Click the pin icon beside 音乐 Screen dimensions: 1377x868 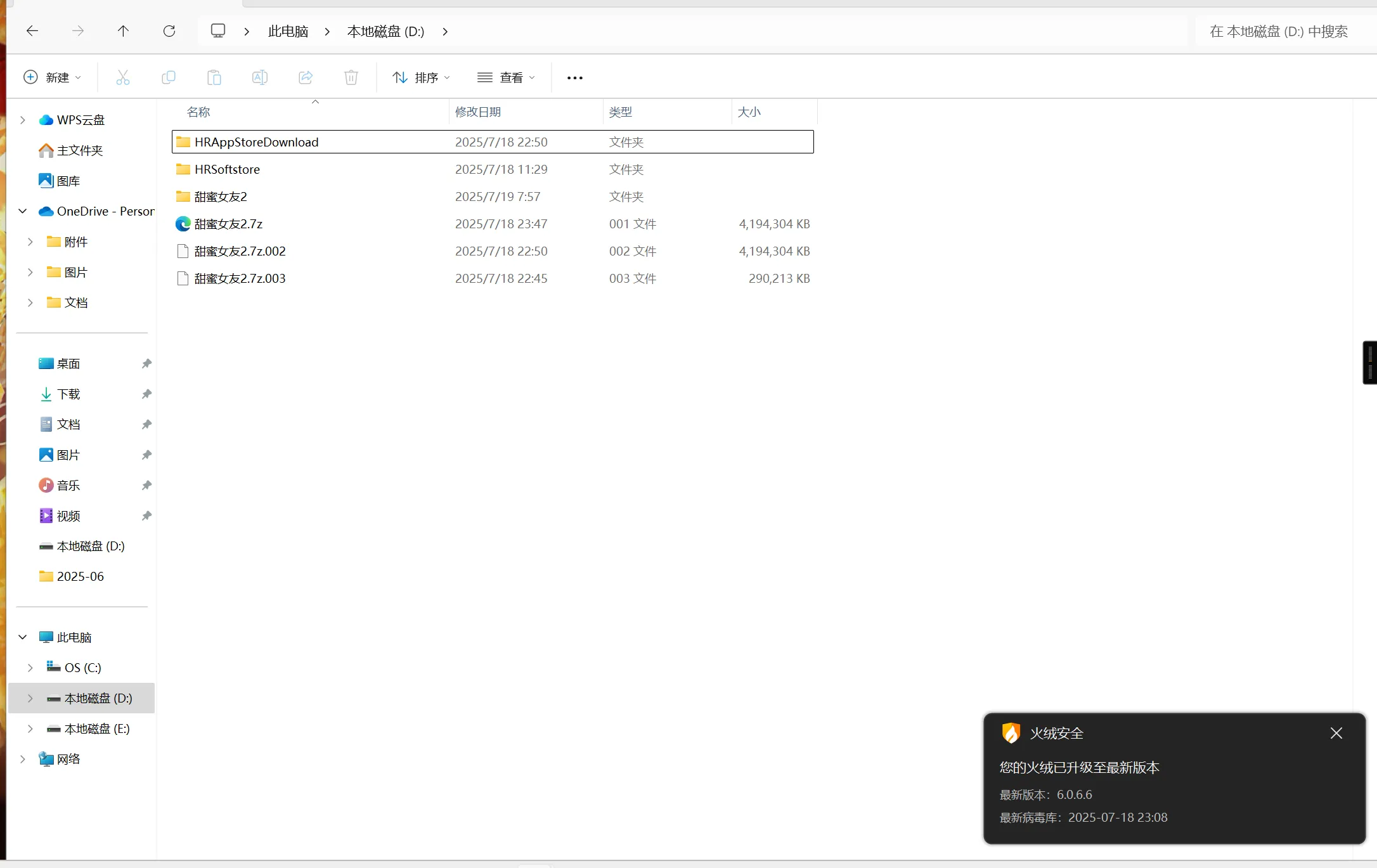146,485
